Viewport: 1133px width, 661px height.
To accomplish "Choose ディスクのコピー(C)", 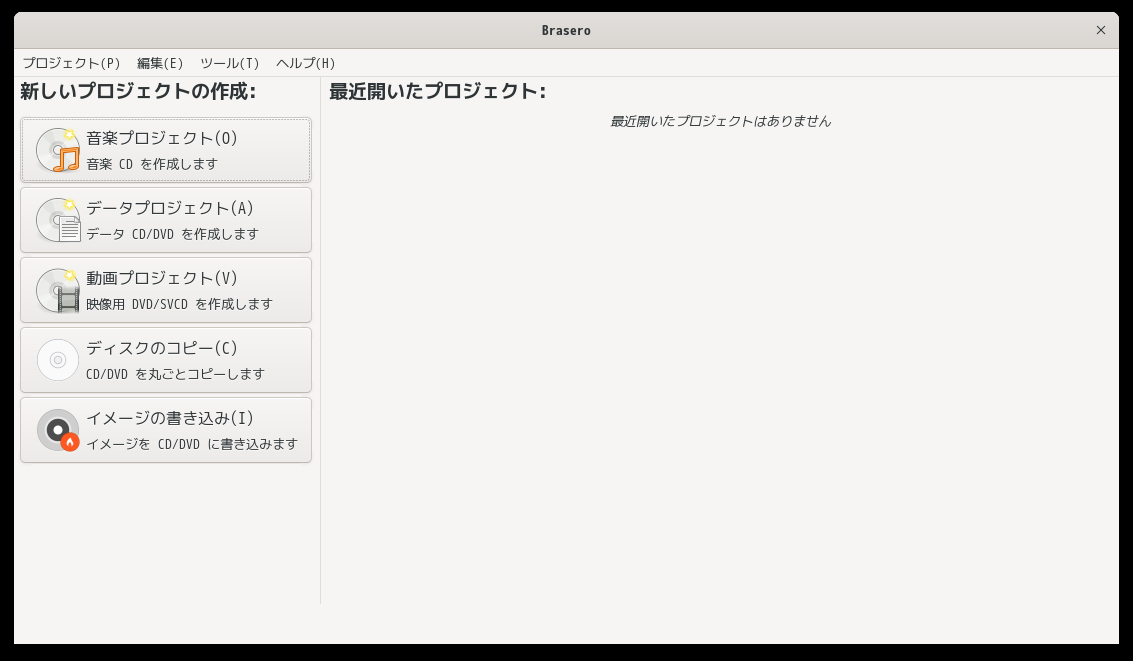I will point(166,360).
